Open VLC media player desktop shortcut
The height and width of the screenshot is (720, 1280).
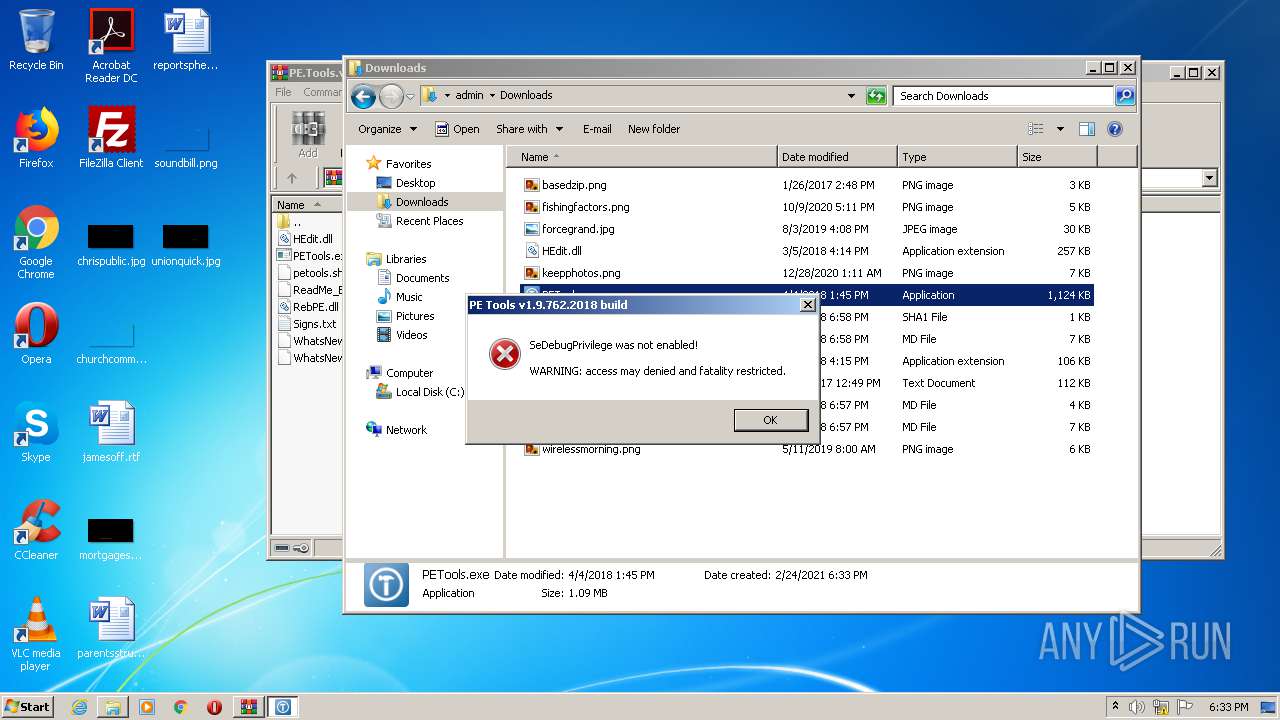point(36,634)
